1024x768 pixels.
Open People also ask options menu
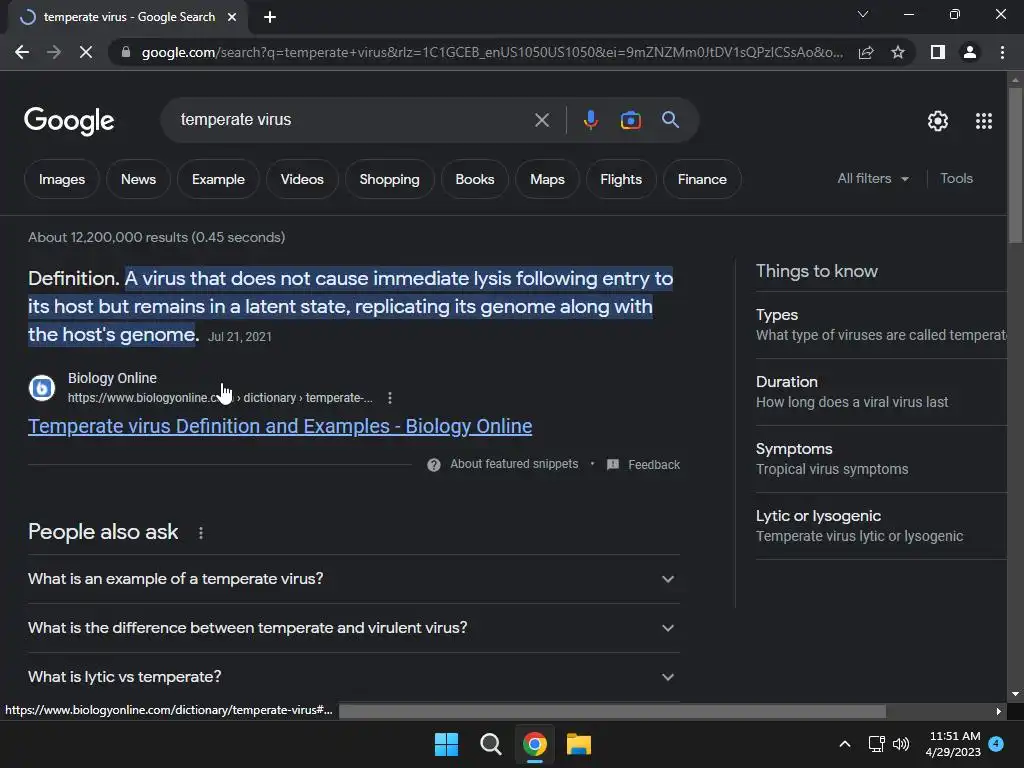pos(200,533)
